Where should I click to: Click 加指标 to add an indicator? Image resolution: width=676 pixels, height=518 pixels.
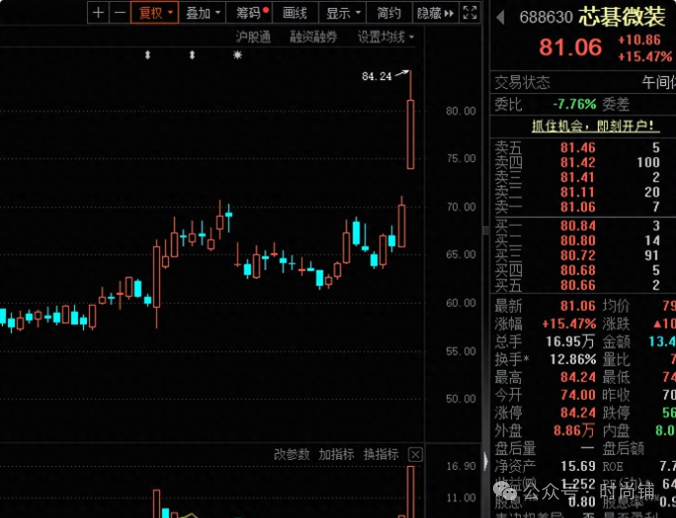[337, 454]
